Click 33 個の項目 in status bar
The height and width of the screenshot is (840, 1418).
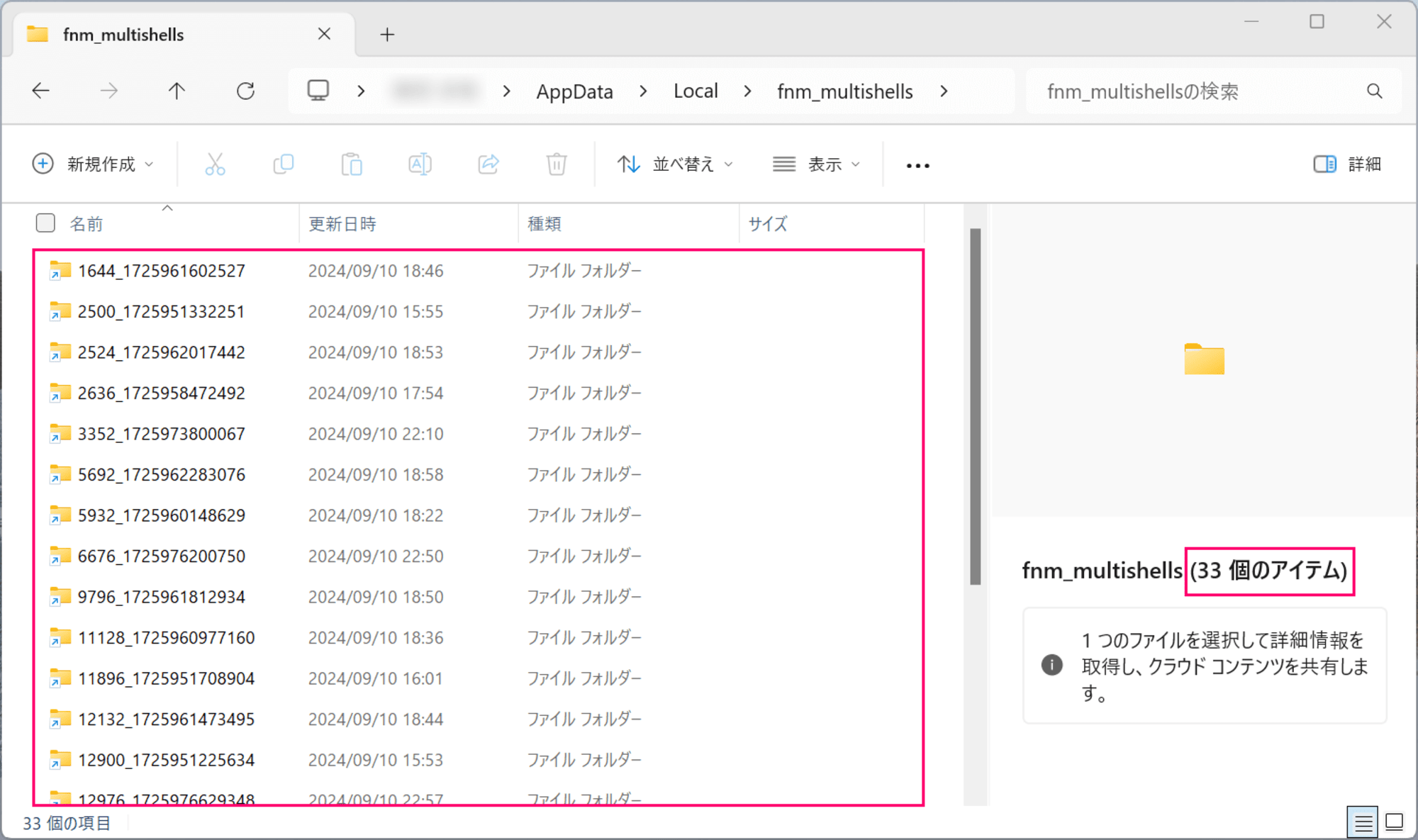[x=67, y=823]
